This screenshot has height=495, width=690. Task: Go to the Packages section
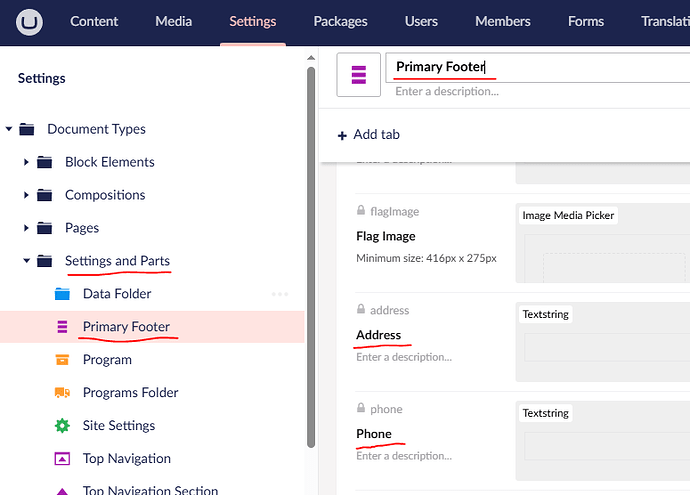pyautogui.click(x=340, y=21)
